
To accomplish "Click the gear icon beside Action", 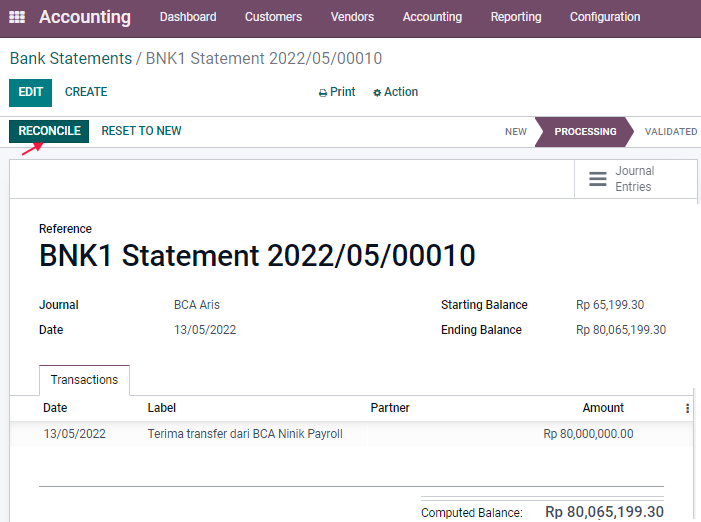I will pos(377,93).
